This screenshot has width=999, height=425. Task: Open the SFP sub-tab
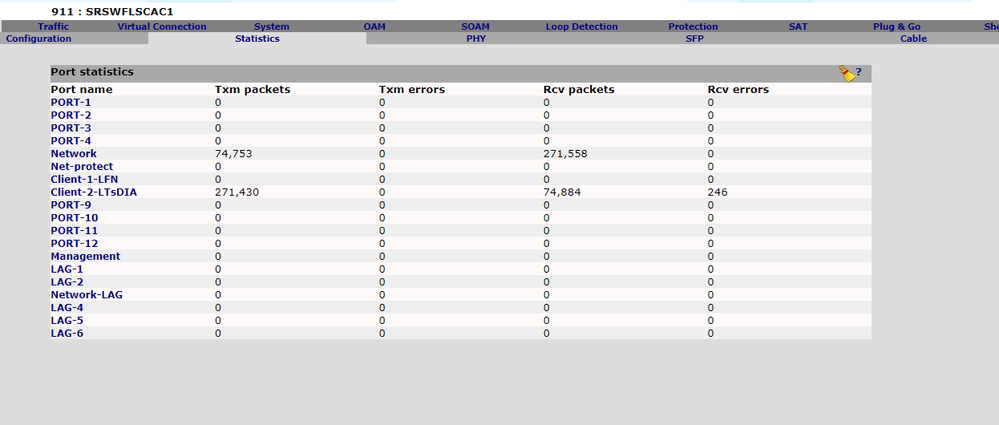pos(694,39)
